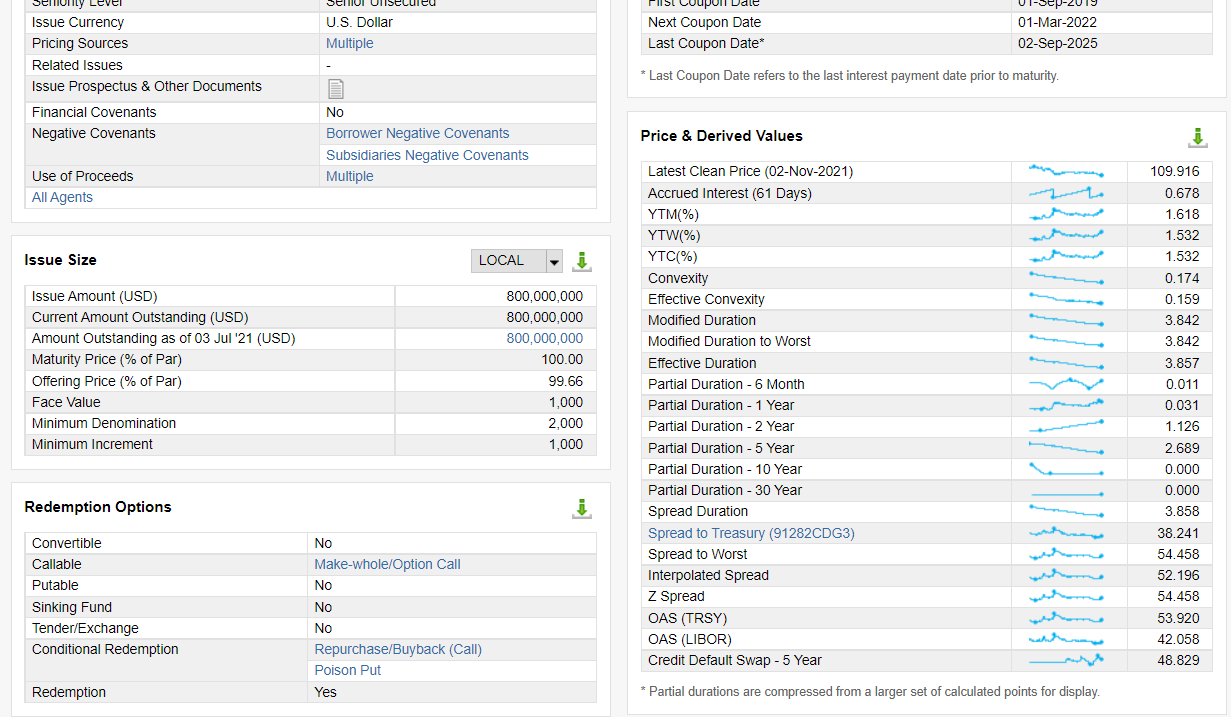Screen dimensions: 1231x717
Task: View All Agents
Action: pyautogui.click(x=62, y=197)
